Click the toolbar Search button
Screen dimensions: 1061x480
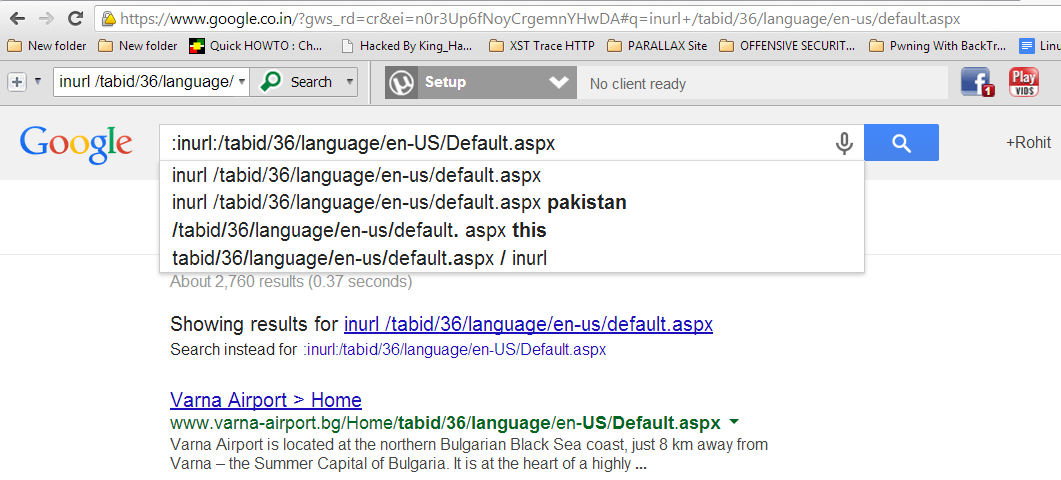point(296,82)
